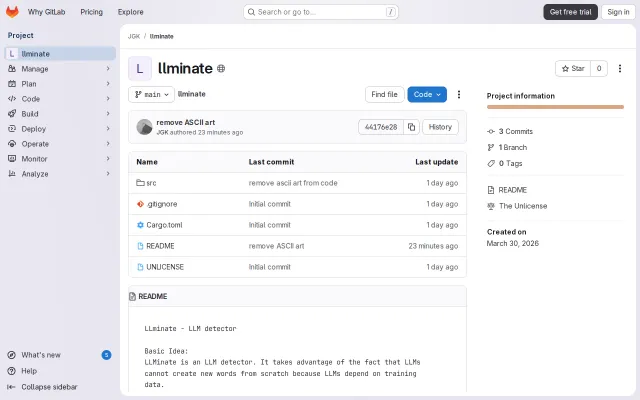Click llminate breadcrumb link
640x400 pixels.
coord(162,36)
